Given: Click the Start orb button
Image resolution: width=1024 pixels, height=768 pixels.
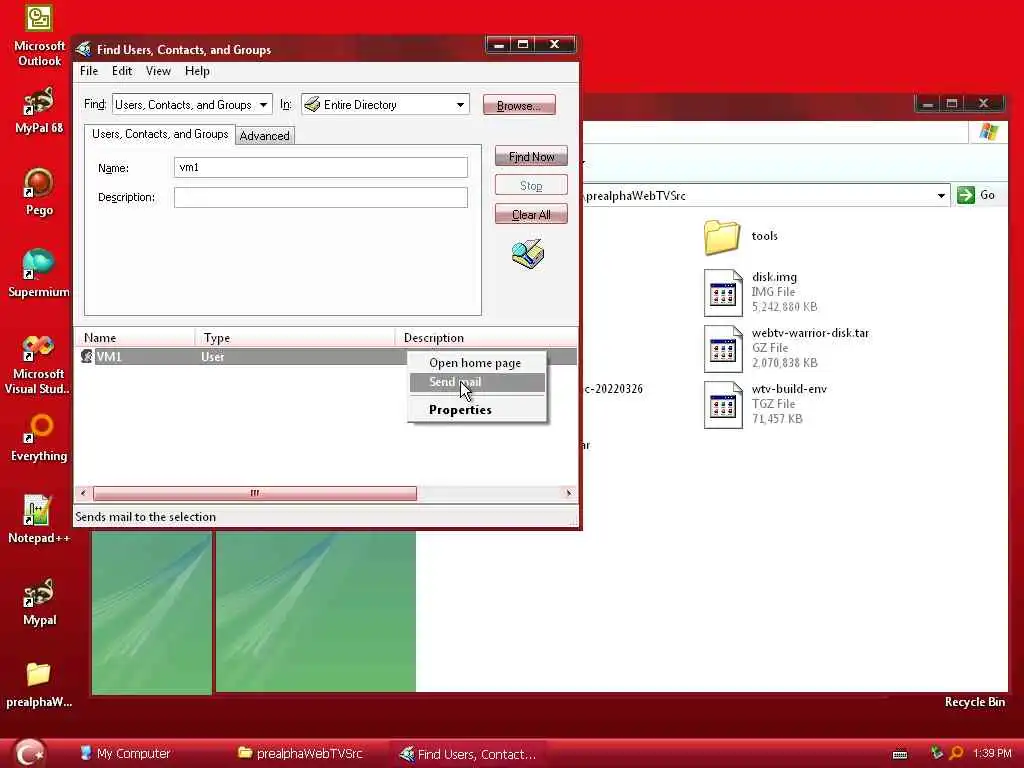Looking at the screenshot, I should [29, 753].
